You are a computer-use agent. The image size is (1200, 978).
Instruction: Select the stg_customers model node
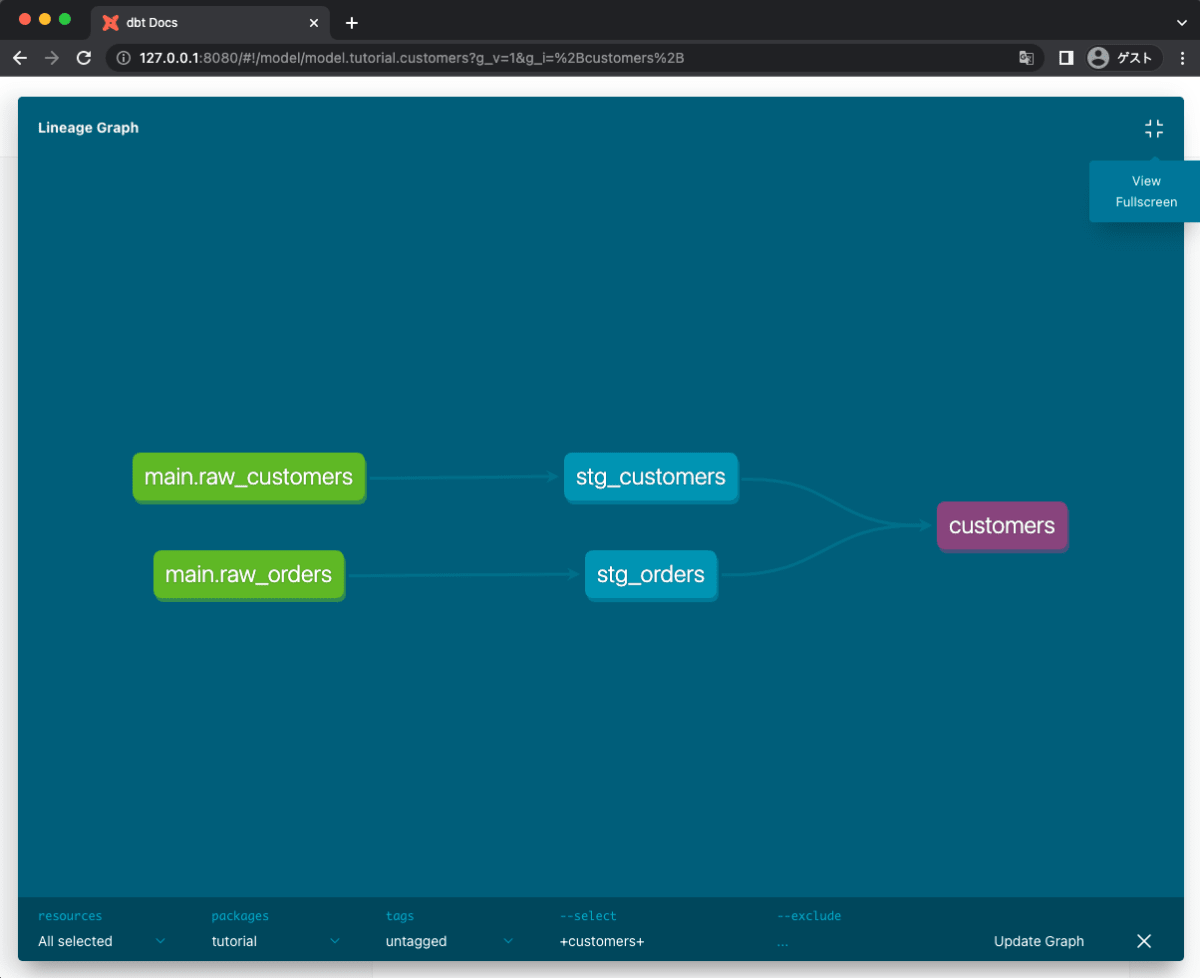(x=651, y=477)
